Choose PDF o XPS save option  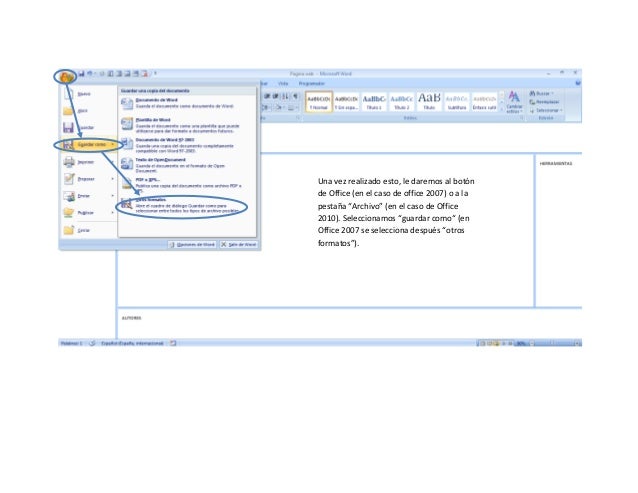click(x=188, y=184)
